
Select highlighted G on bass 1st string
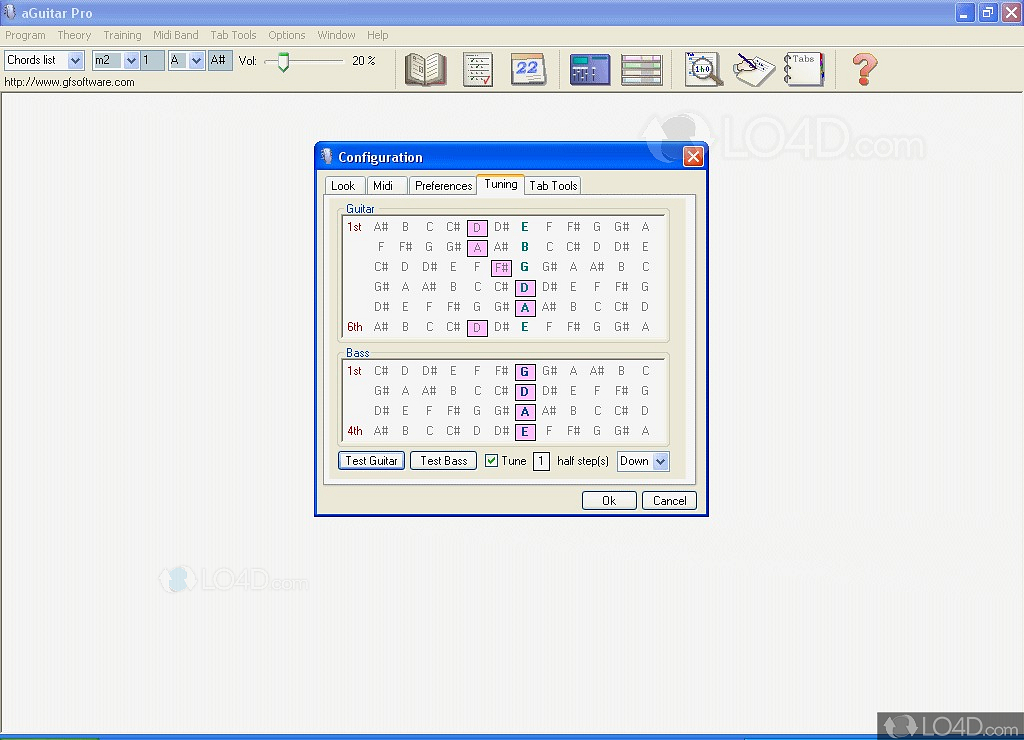525,372
